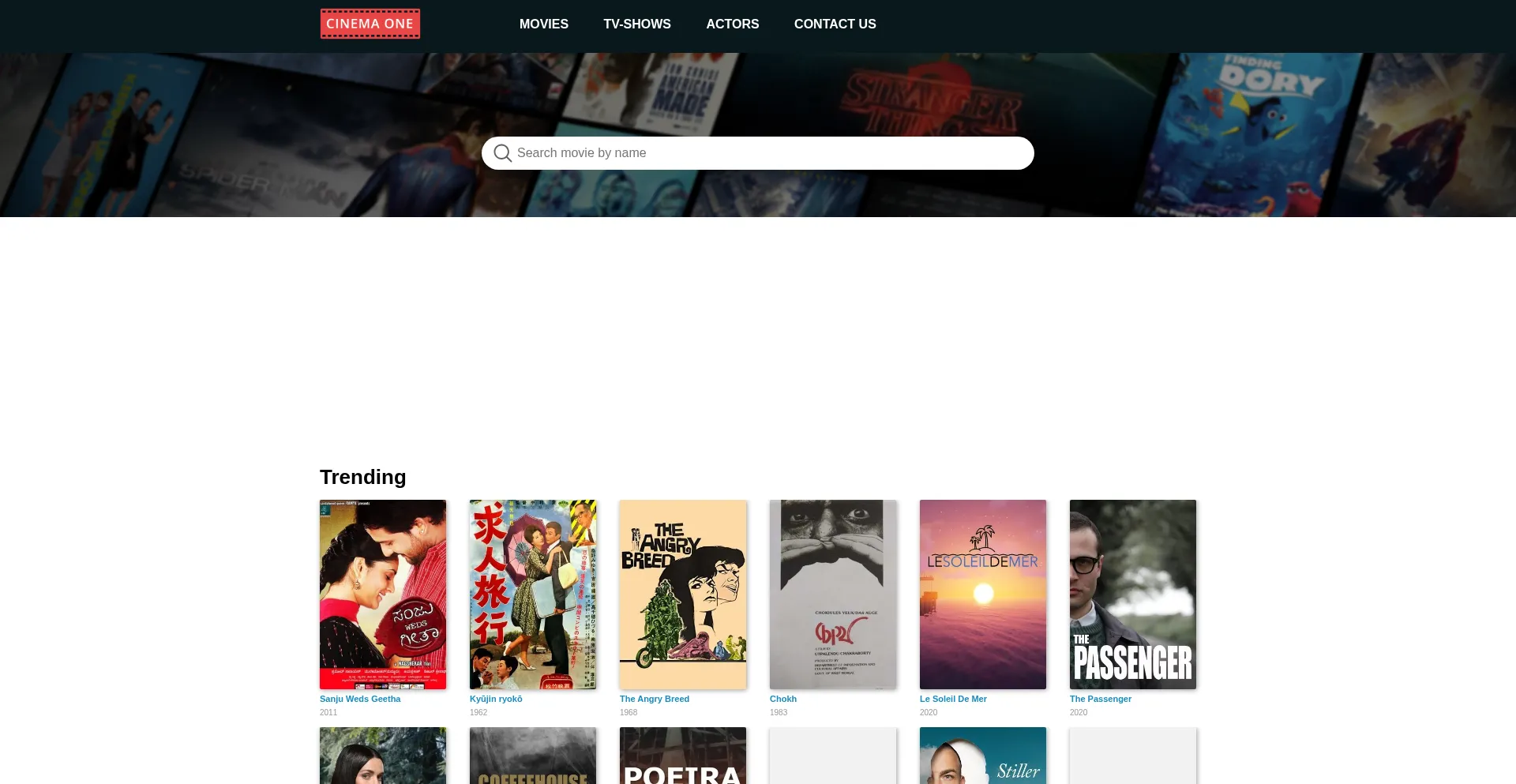Viewport: 1516px width, 784px height.
Task: Click the Sanju Weds Geetha title link
Action: (x=360, y=699)
